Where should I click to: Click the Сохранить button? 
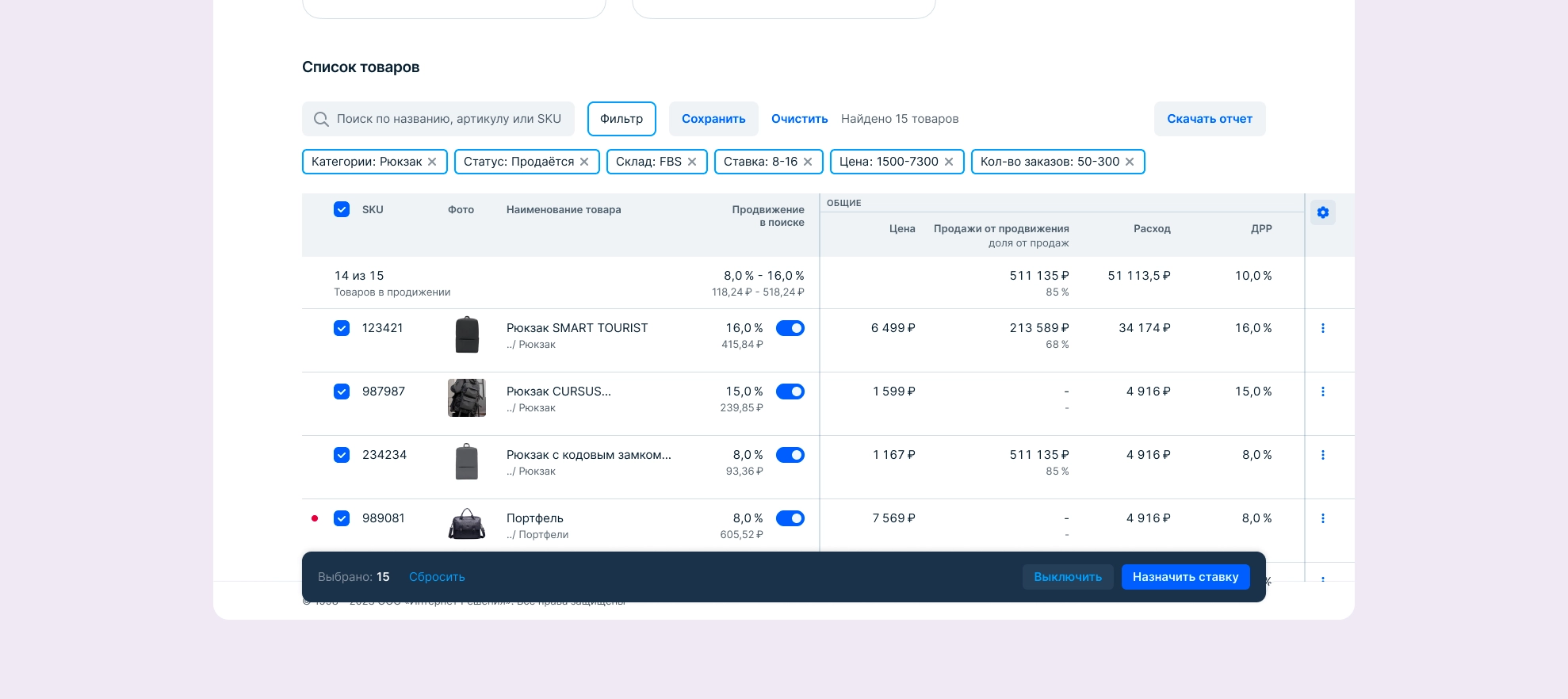point(713,119)
